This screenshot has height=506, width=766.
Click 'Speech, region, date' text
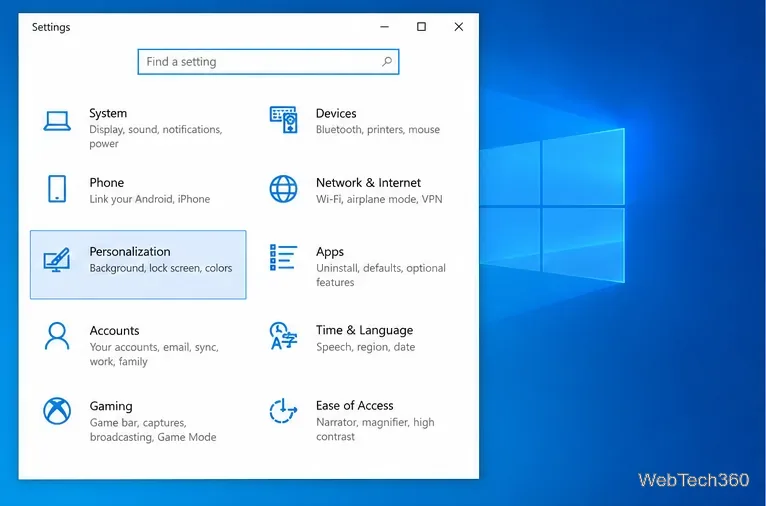point(365,347)
